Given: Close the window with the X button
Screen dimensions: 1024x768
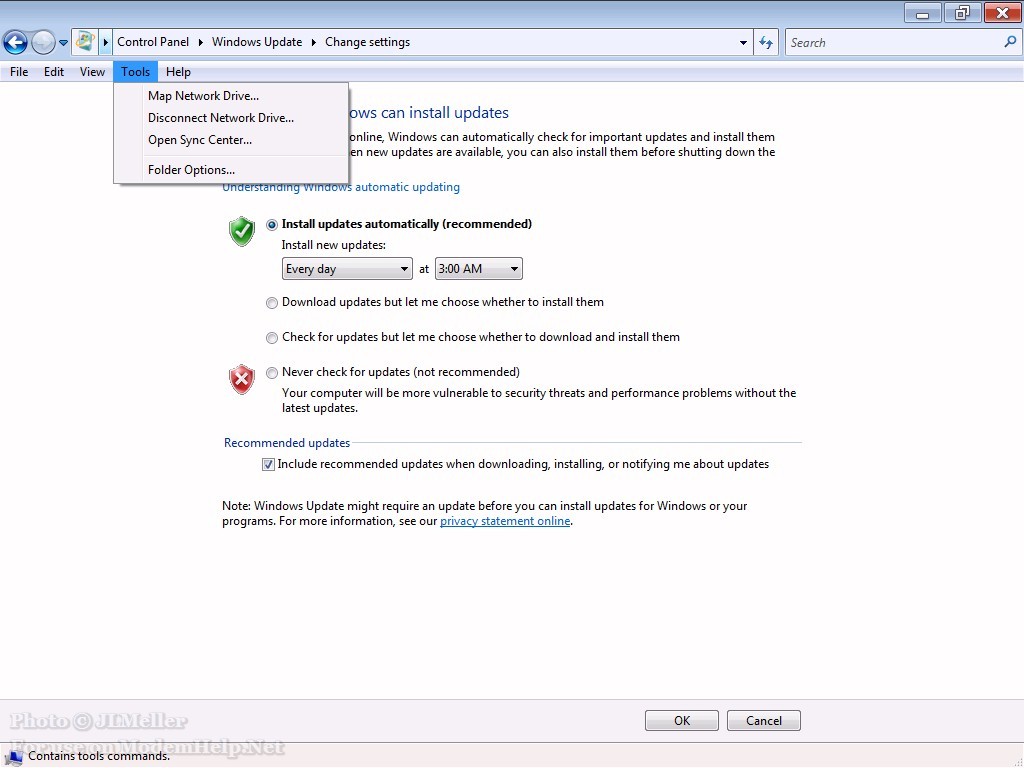Looking at the screenshot, I should coord(1002,13).
